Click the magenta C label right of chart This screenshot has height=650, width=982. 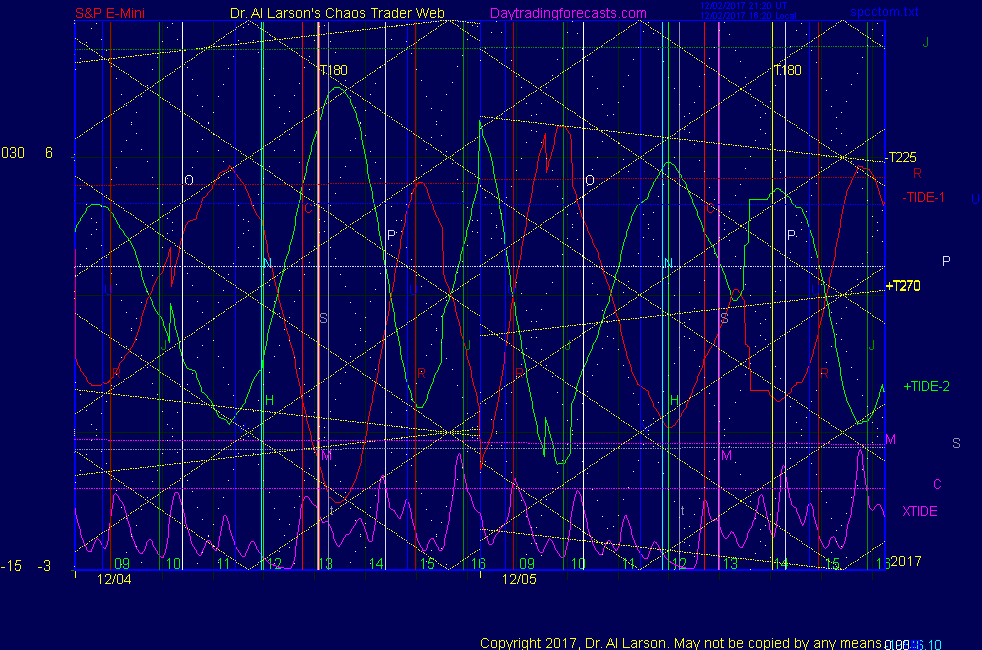[x=937, y=484]
